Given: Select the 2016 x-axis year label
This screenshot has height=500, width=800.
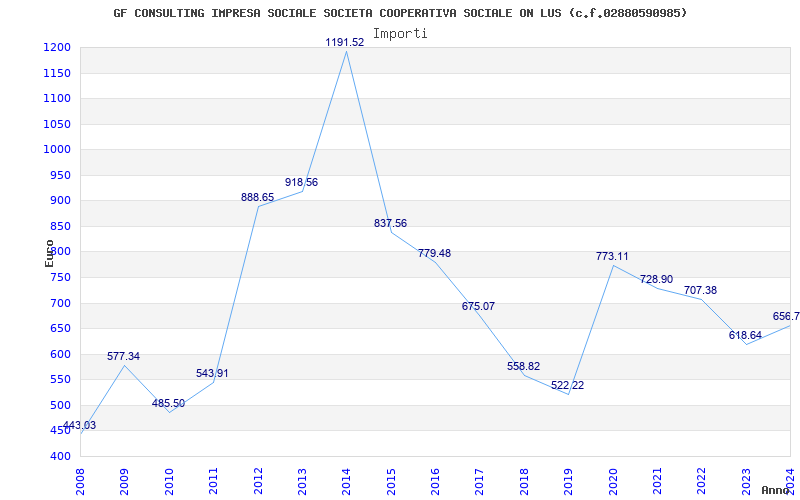Looking at the screenshot, I should (x=436, y=481).
